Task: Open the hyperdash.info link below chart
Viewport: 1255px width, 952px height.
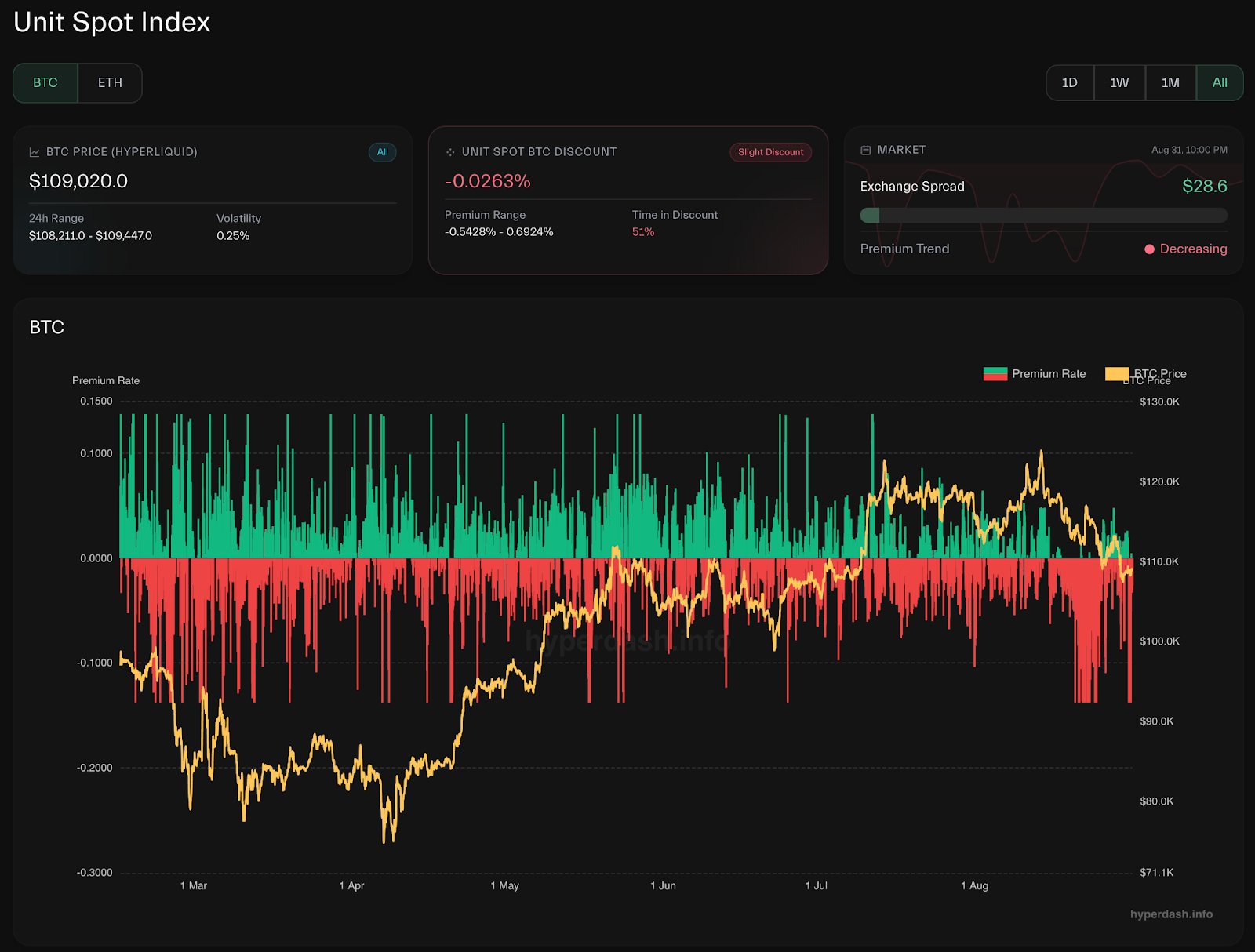Action: coord(1171,914)
